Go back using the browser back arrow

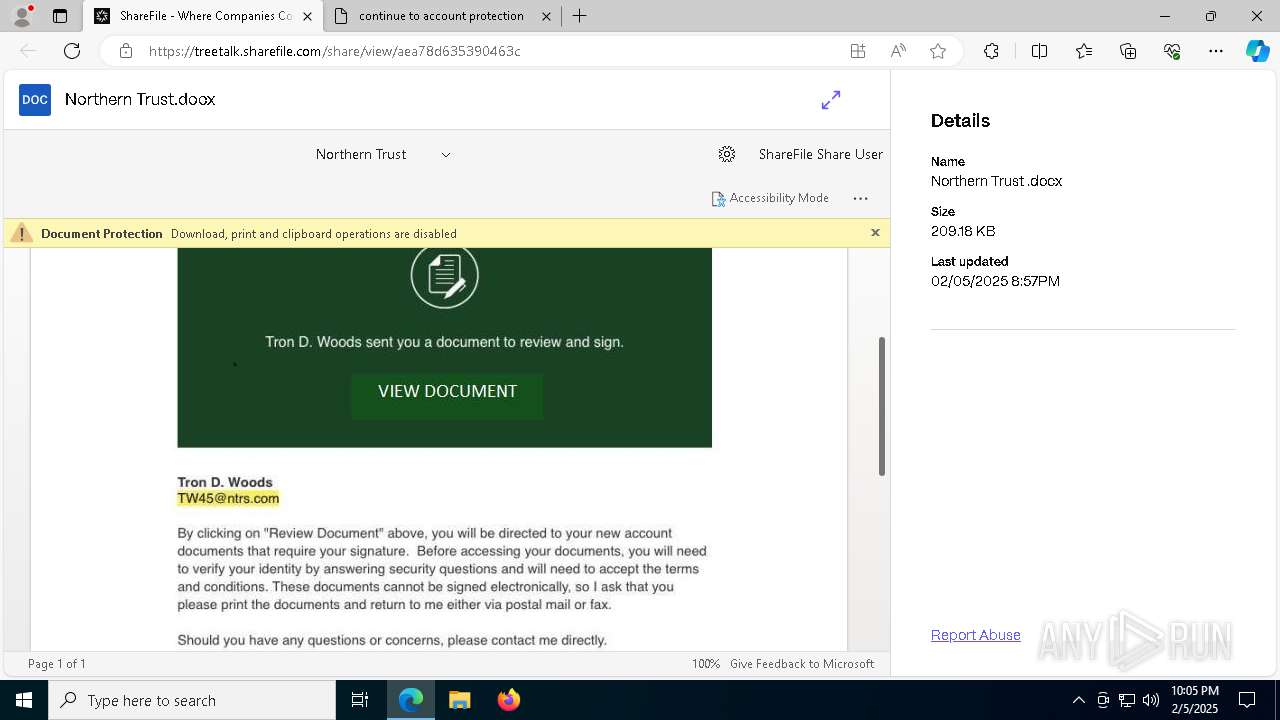pyautogui.click(x=28, y=51)
